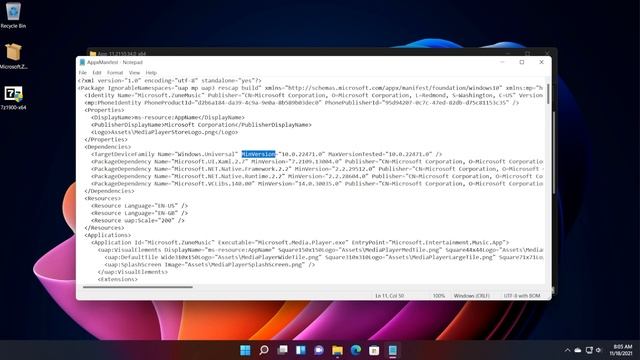This screenshot has width=640, height=360.
Task: Click the <Dependencies> opening tag line
Action: pyautogui.click(x=108, y=147)
